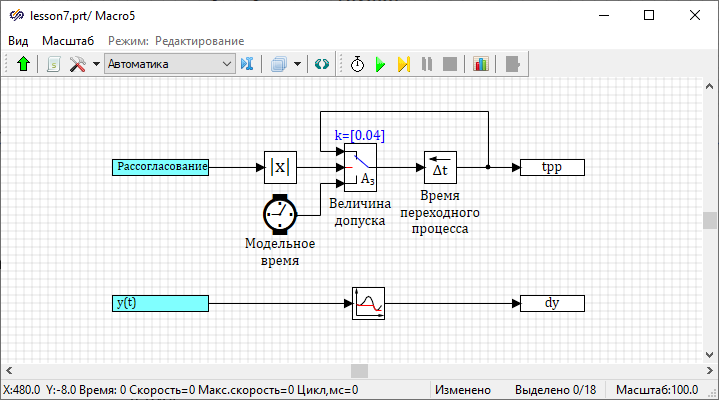Click the stacked windows toolbar icon
719x400 pixels.
278,64
